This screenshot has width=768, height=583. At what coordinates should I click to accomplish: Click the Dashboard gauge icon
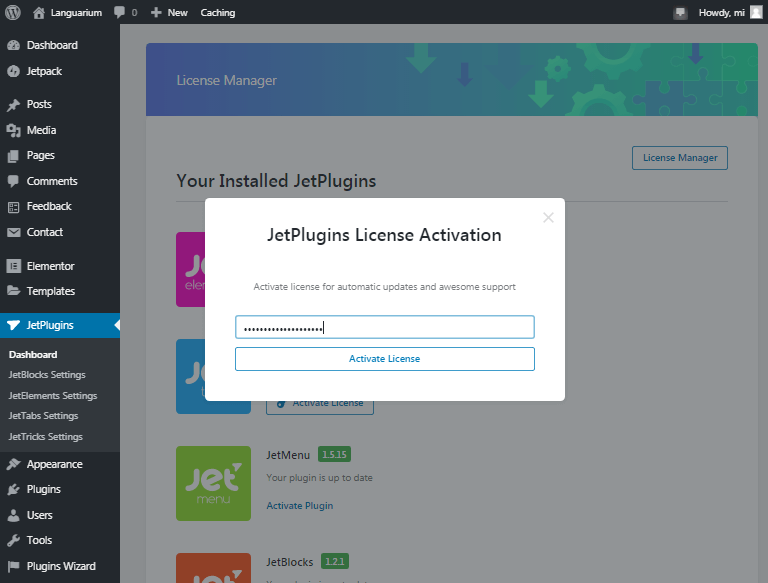point(14,45)
